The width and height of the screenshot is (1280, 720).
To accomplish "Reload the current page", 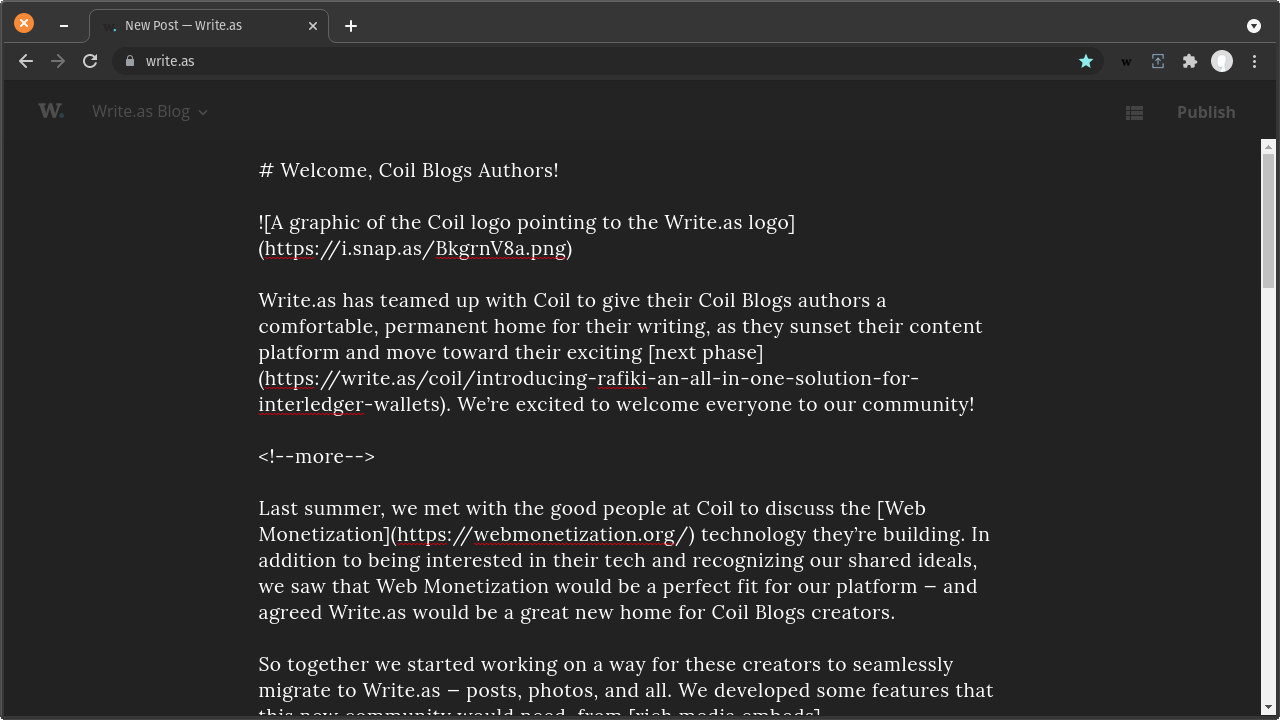I will 90,61.
